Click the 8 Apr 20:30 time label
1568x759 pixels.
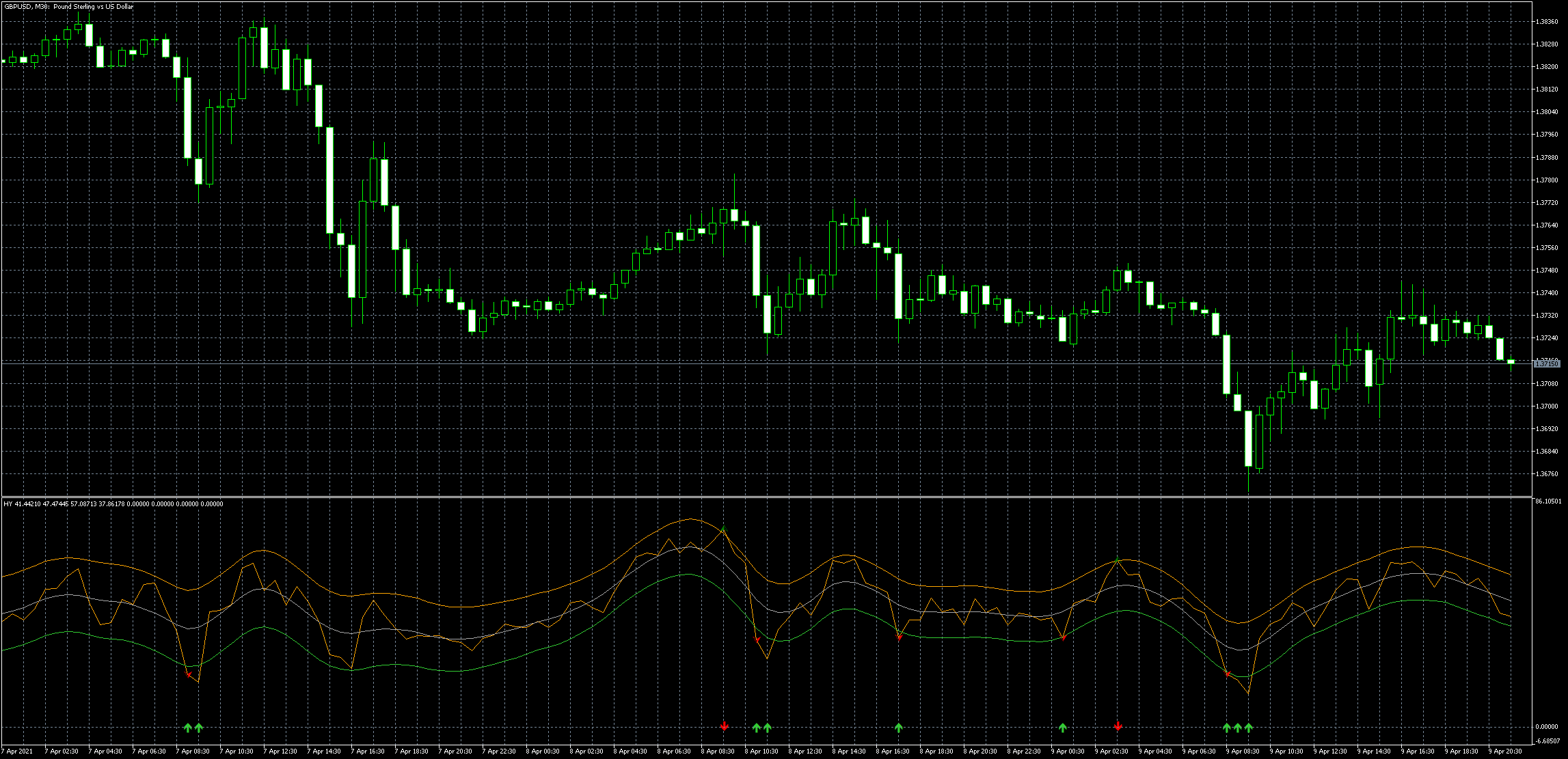click(980, 751)
